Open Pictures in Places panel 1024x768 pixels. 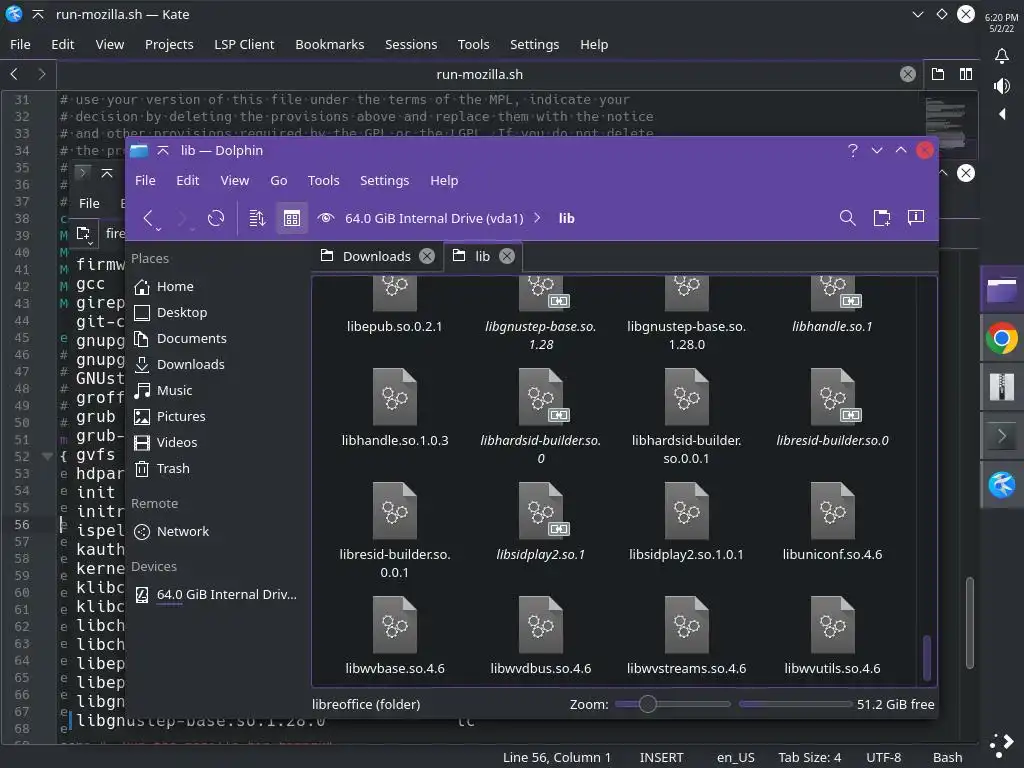(181, 416)
